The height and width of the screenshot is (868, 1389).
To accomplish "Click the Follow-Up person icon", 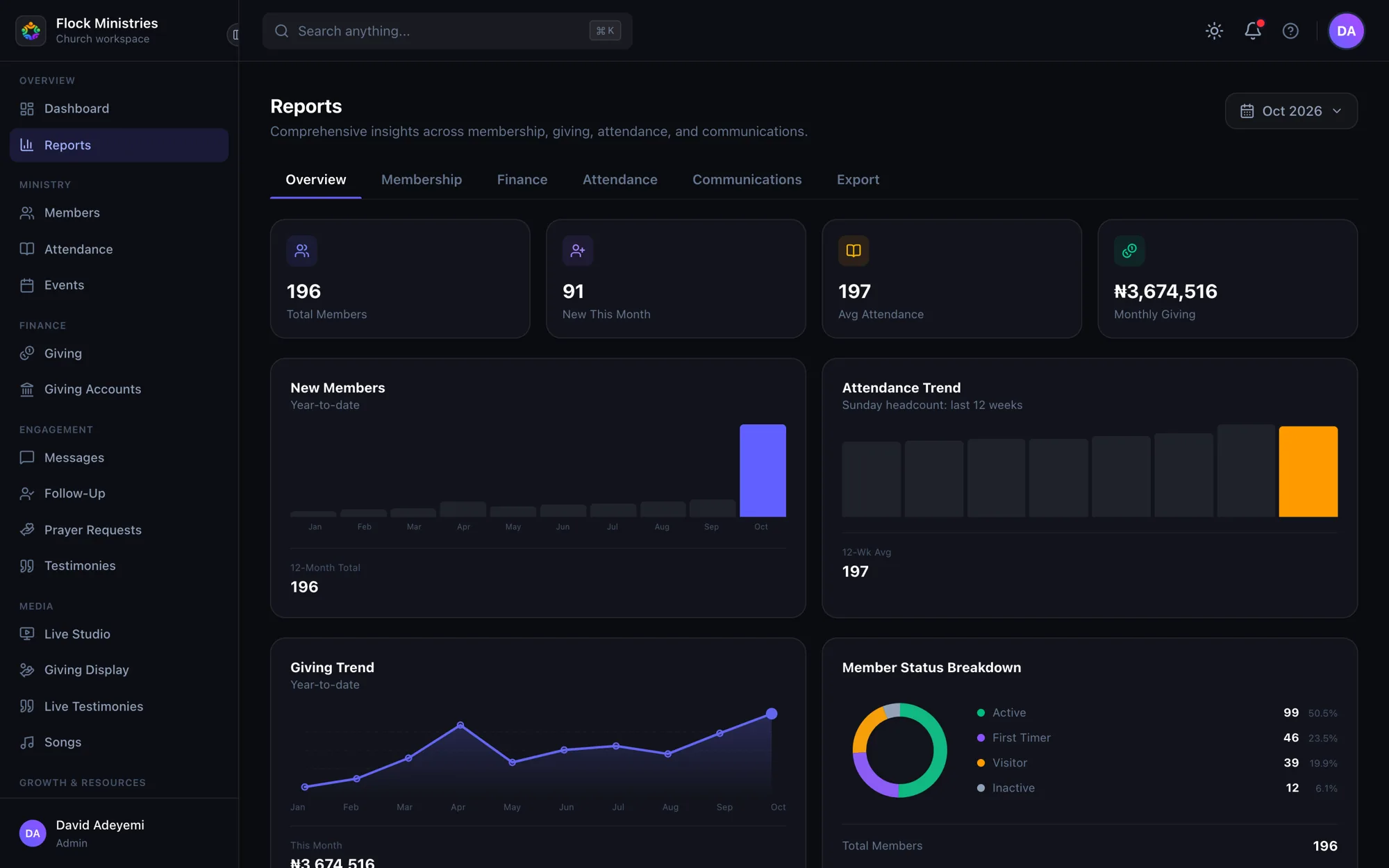I will click(x=27, y=494).
